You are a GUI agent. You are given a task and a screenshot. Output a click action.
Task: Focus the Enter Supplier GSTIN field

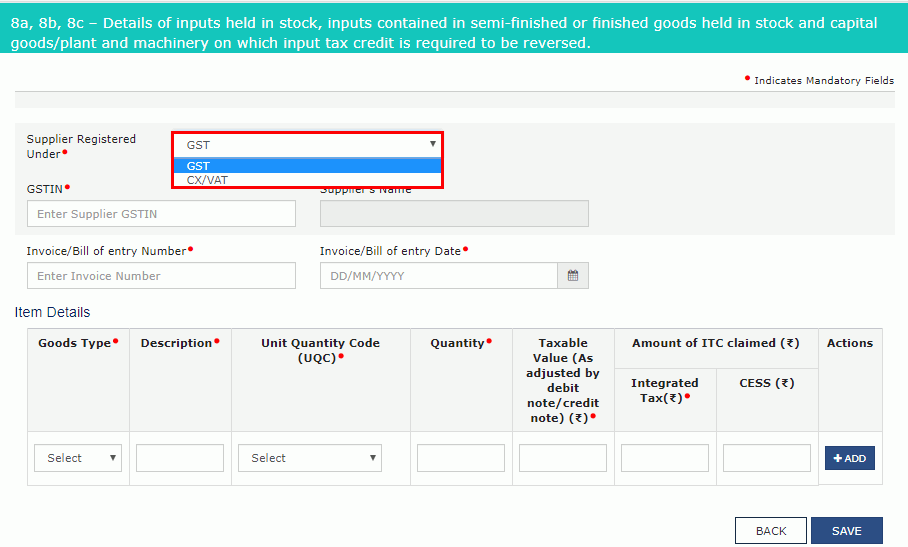tap(161, 214)
